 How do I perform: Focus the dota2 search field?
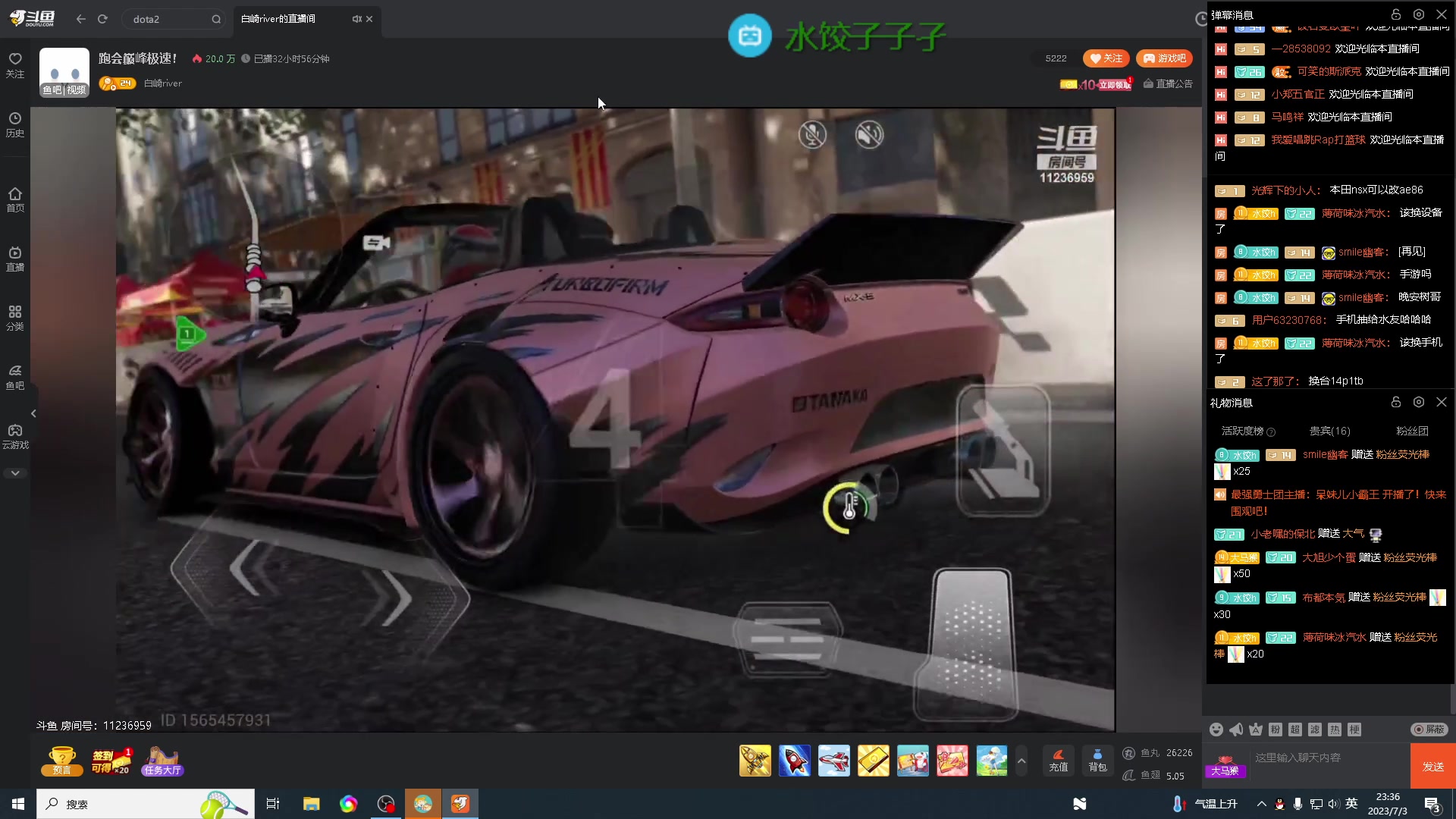174,19
